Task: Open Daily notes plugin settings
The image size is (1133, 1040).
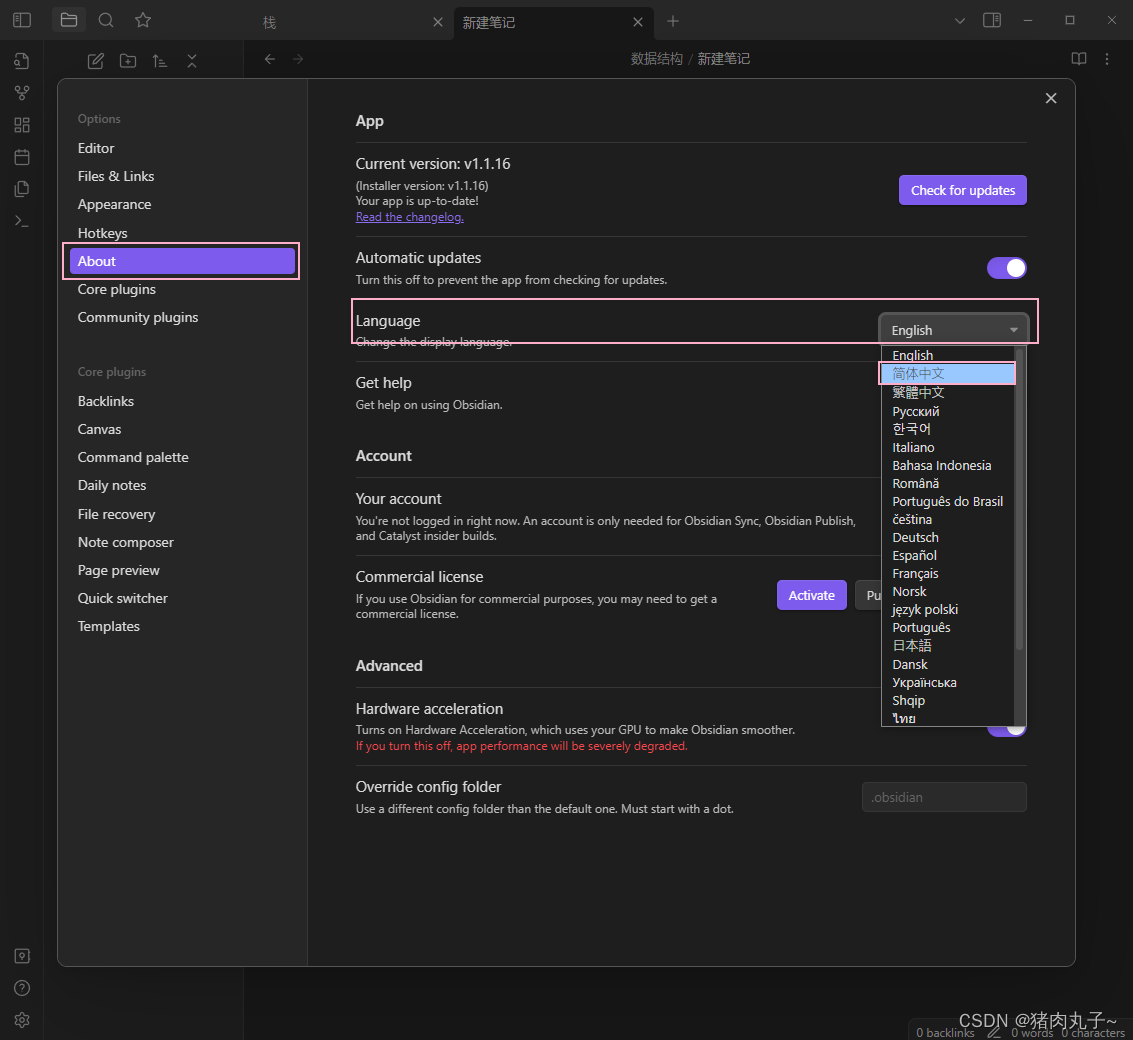Action: pyautogui.click(x=182, y=486)
